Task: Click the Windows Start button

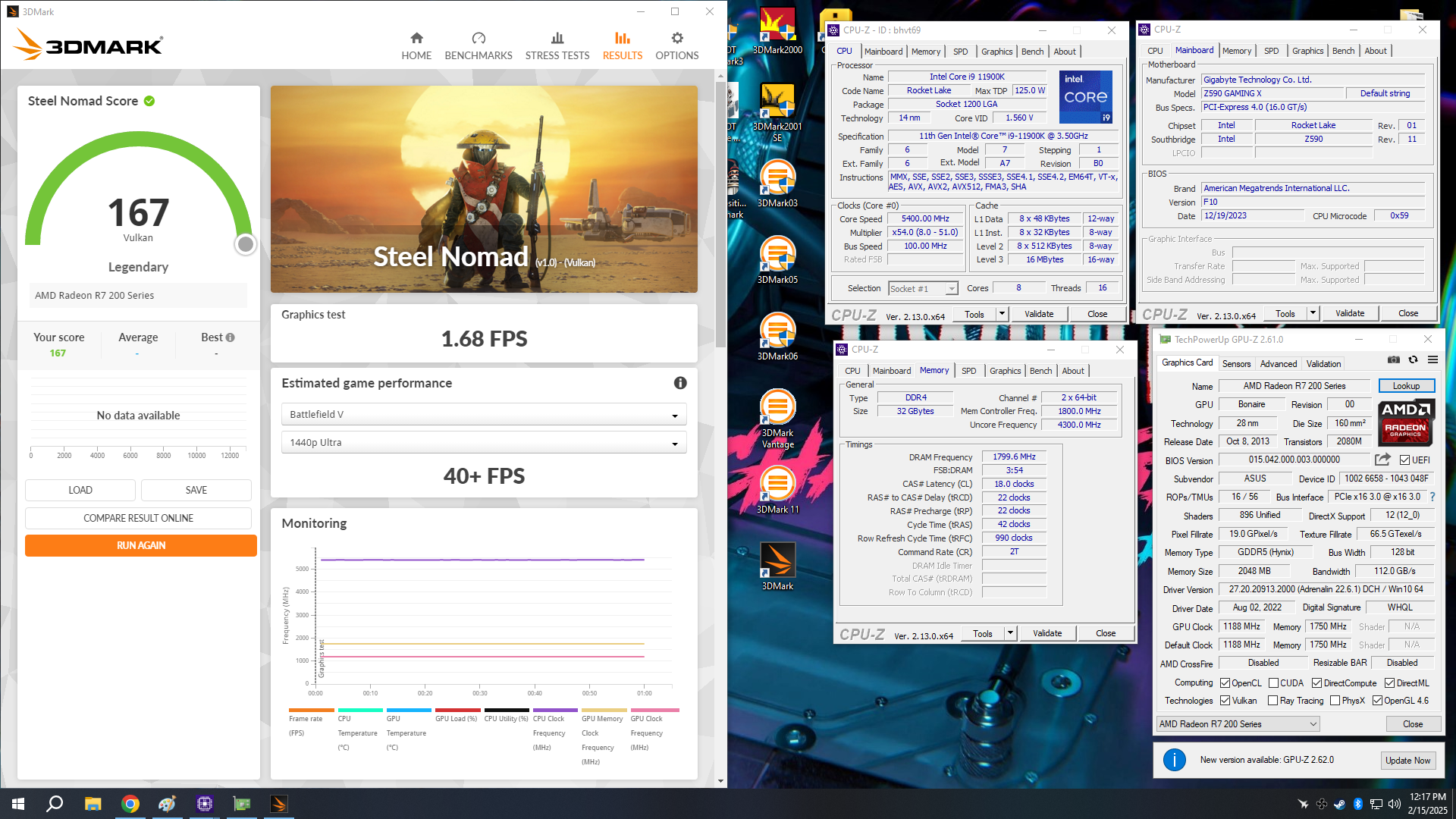Action: [18, 804]
